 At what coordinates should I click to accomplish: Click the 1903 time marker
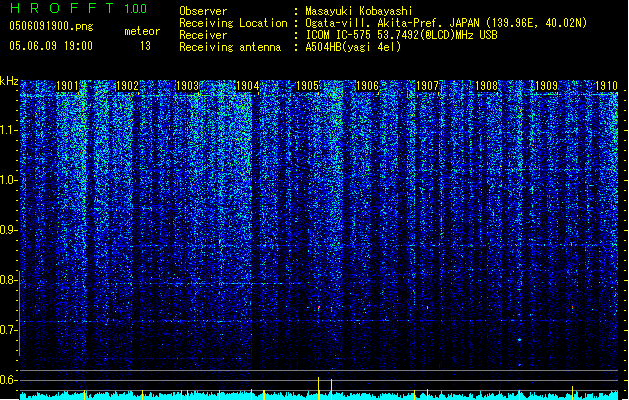(187, 86)
